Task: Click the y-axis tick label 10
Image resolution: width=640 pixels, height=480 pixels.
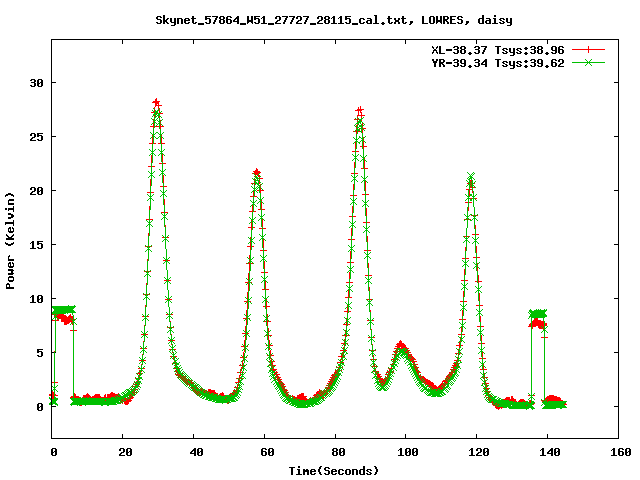Action: (36, 299)
